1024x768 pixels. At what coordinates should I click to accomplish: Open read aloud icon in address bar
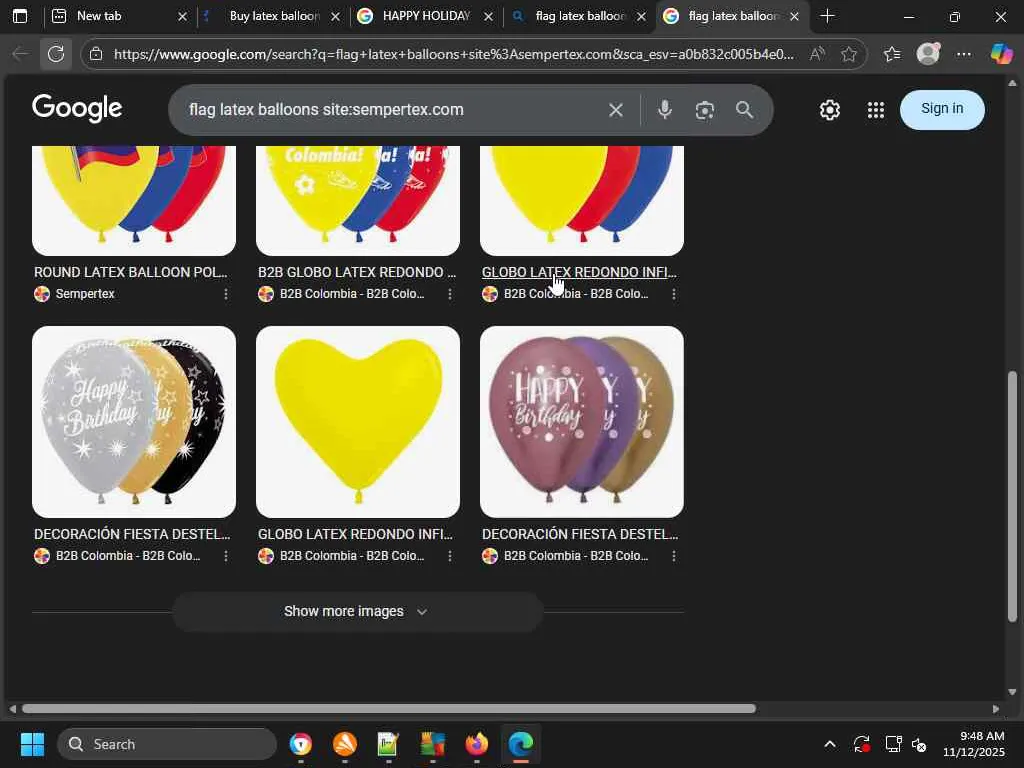point(816,54)
